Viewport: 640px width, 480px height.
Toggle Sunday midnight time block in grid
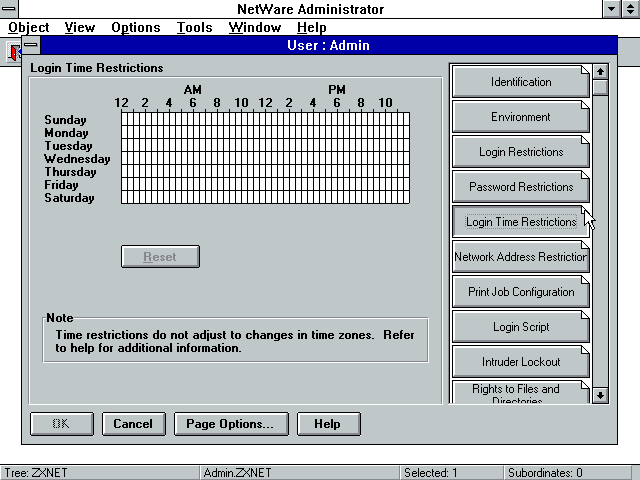click(x=124, y=119)
